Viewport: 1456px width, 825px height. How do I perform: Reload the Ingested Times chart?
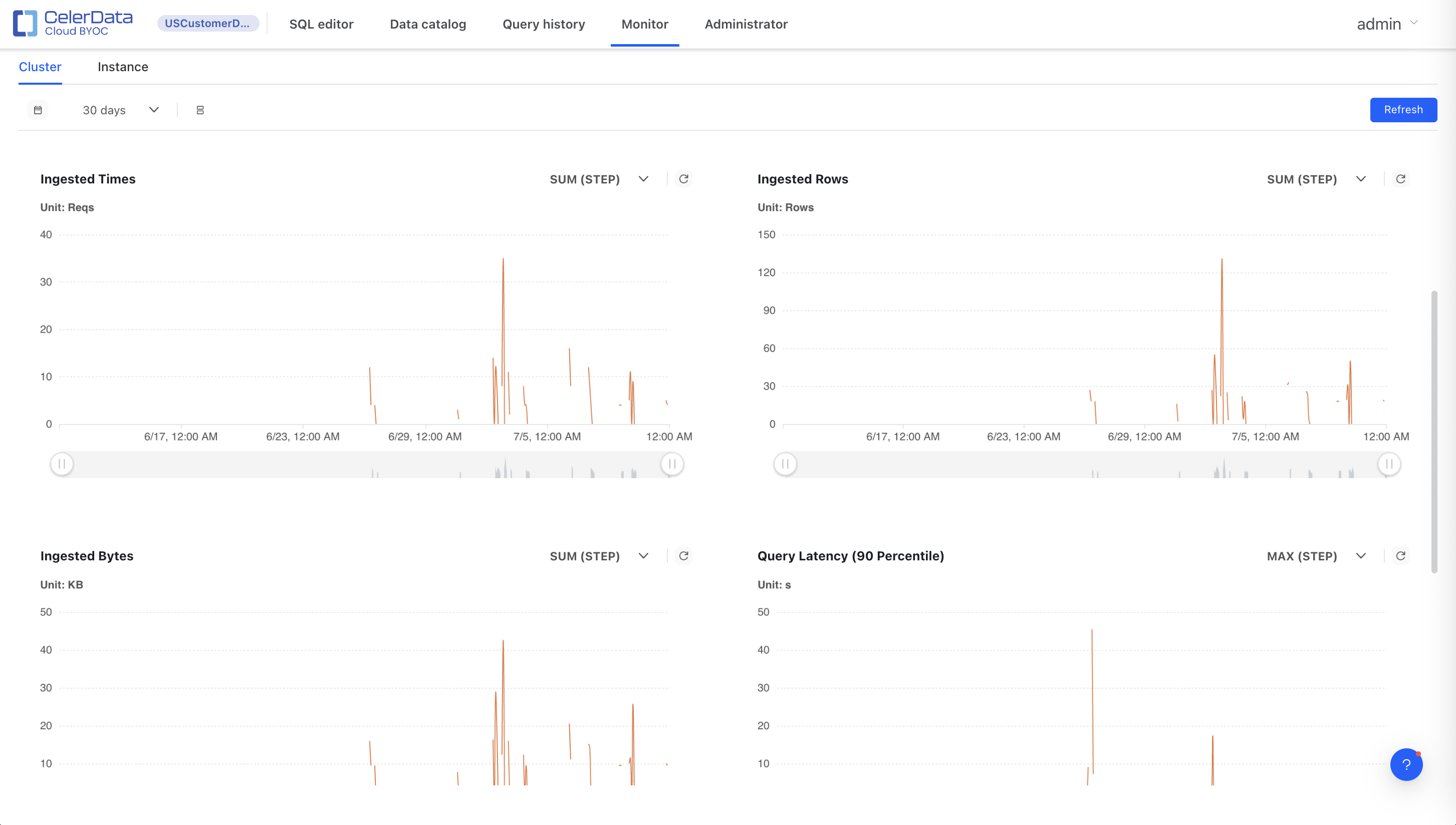(683, 179)
